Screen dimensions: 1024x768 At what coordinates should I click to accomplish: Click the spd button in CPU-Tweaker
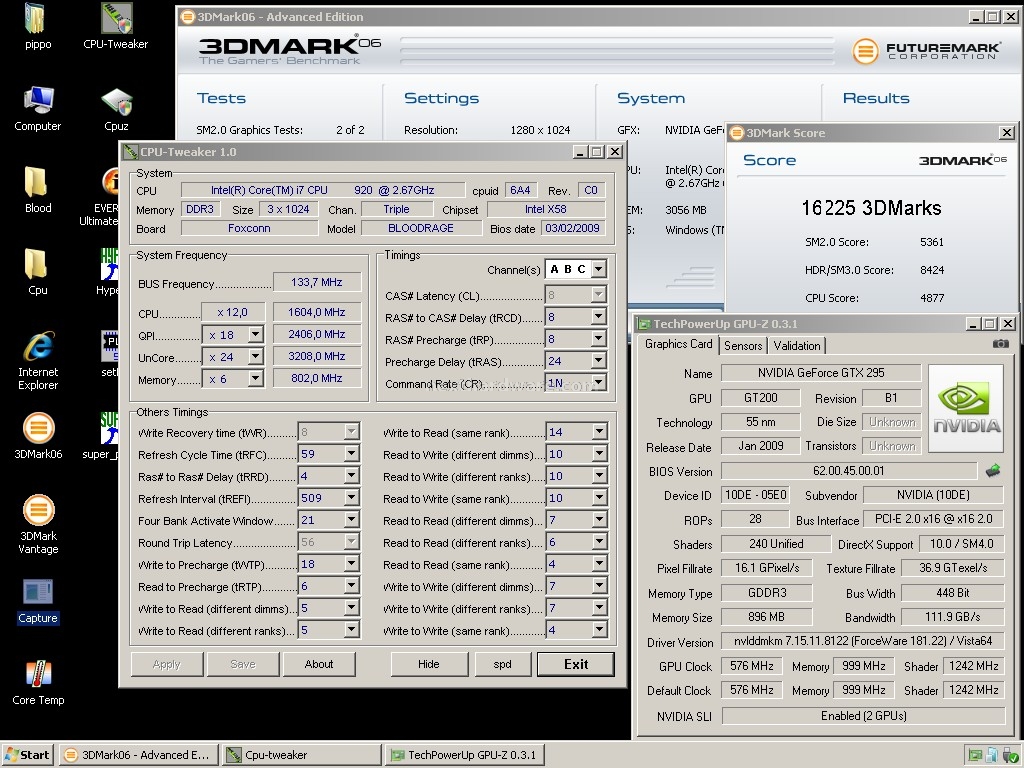pos(502,664)
